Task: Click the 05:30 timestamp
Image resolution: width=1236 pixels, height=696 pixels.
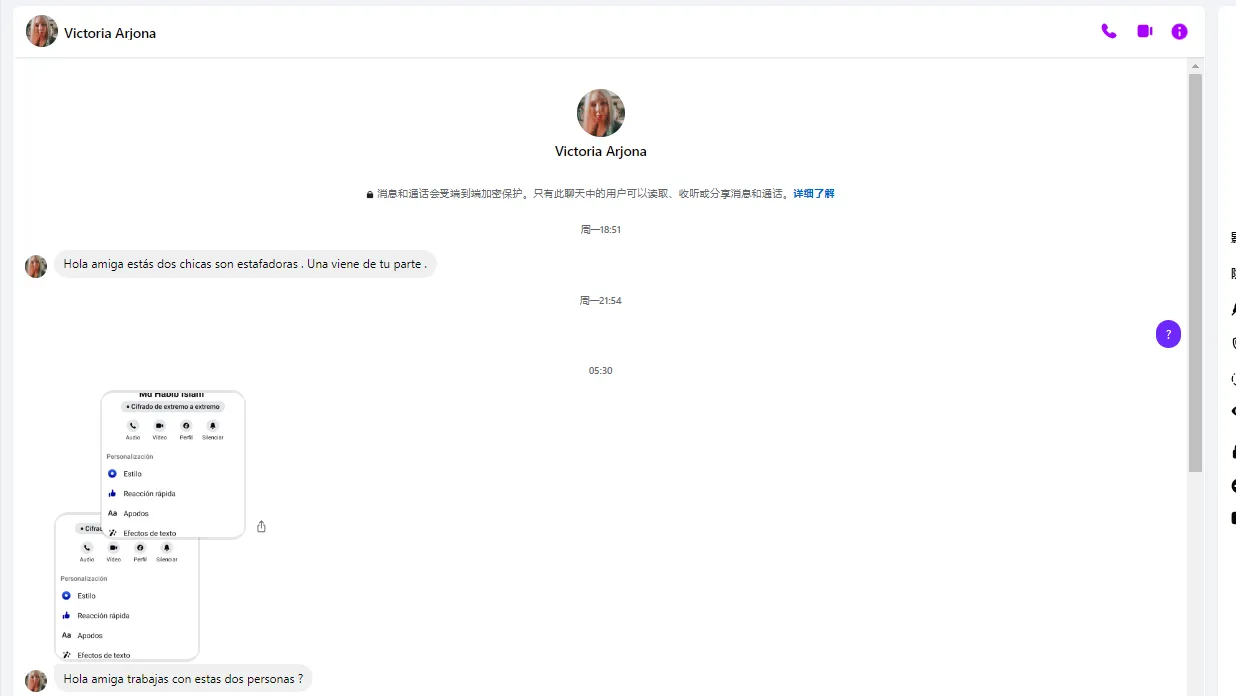Action: click(x=601, y=371)
